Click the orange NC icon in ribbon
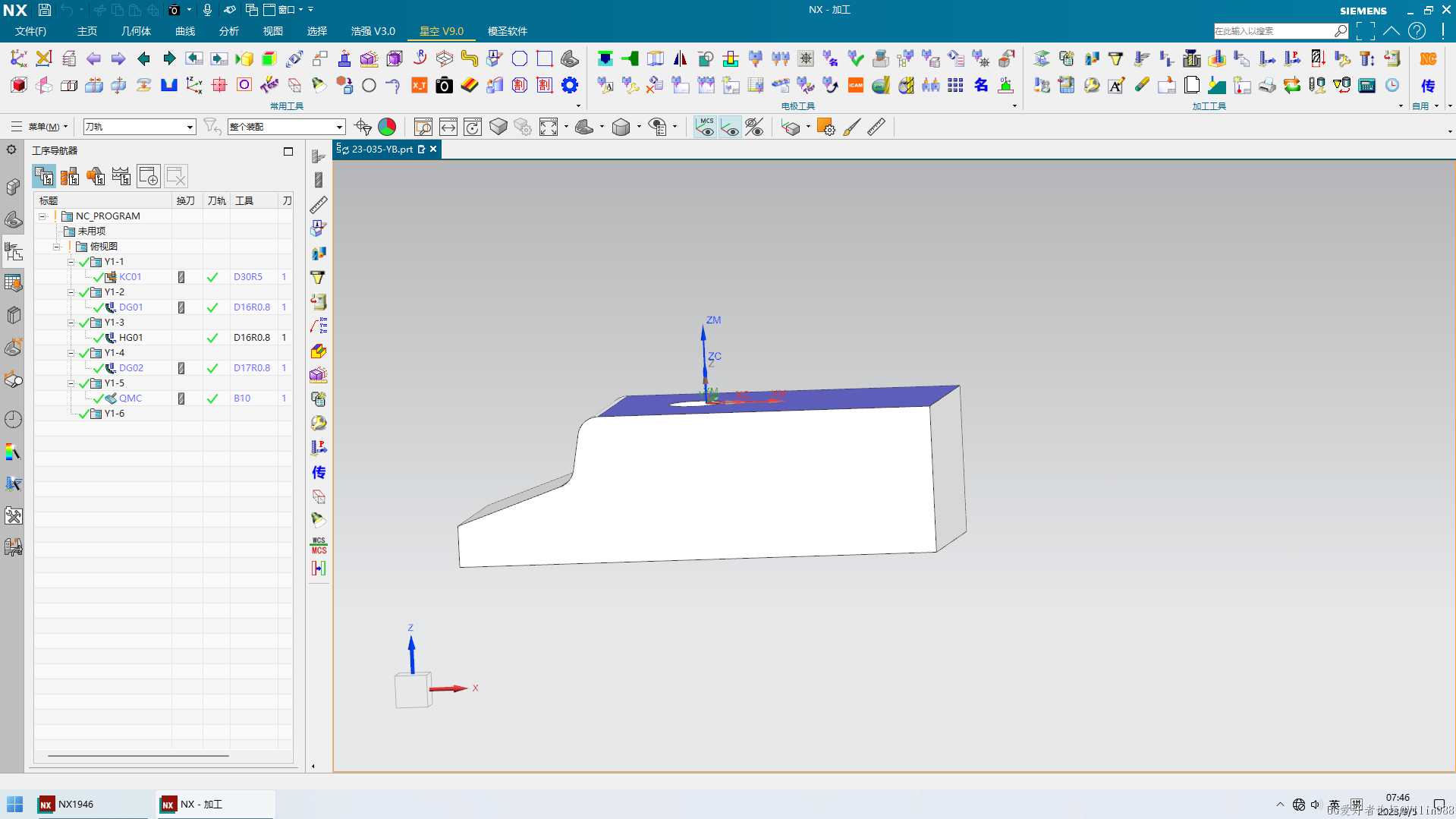Screen dimensions: 1456x819 tap(1429, 59)
